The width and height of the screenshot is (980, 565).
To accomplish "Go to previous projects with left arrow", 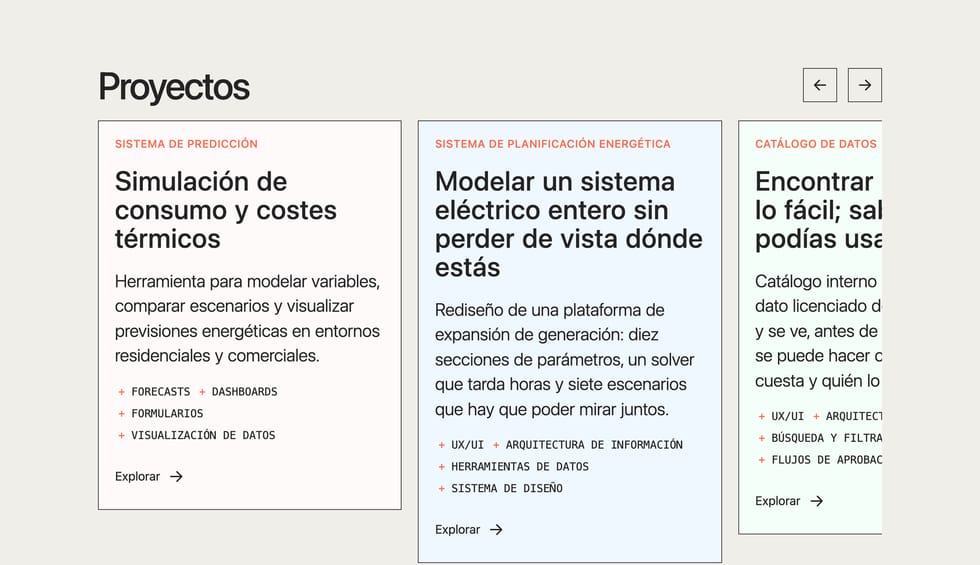I will (x=819, y=85).
